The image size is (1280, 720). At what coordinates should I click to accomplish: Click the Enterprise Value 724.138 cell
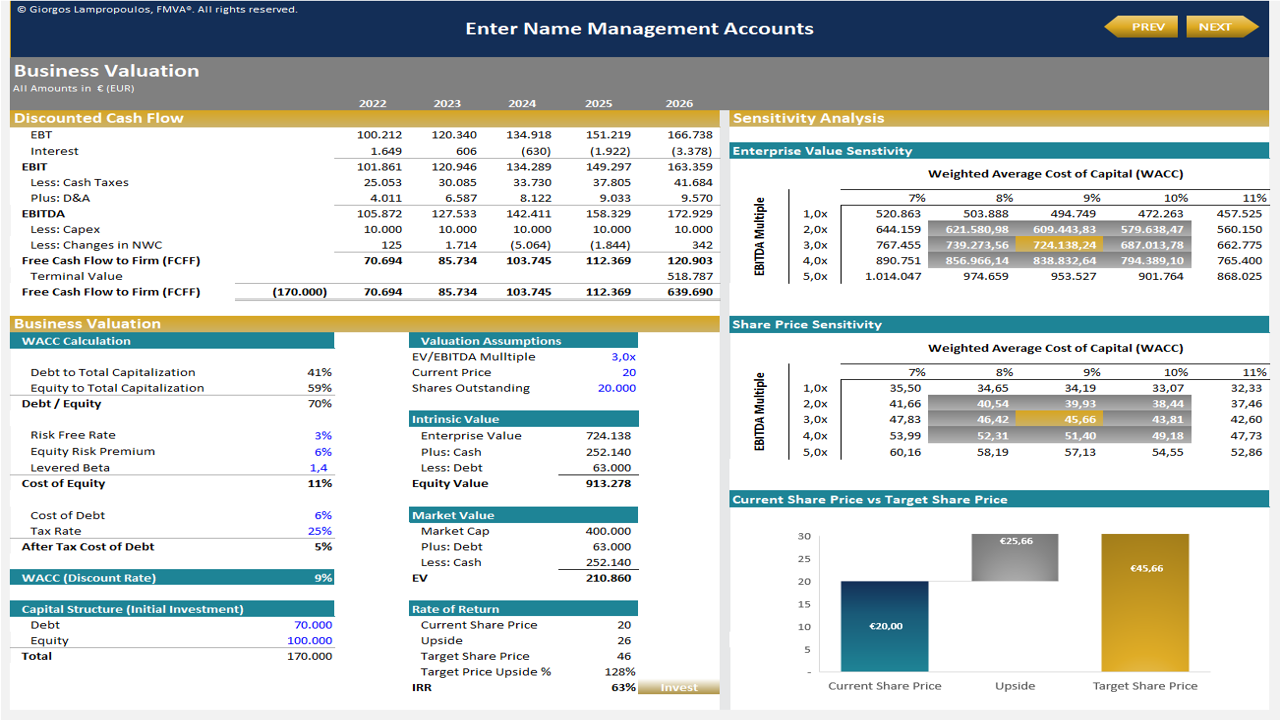(608, 436)
